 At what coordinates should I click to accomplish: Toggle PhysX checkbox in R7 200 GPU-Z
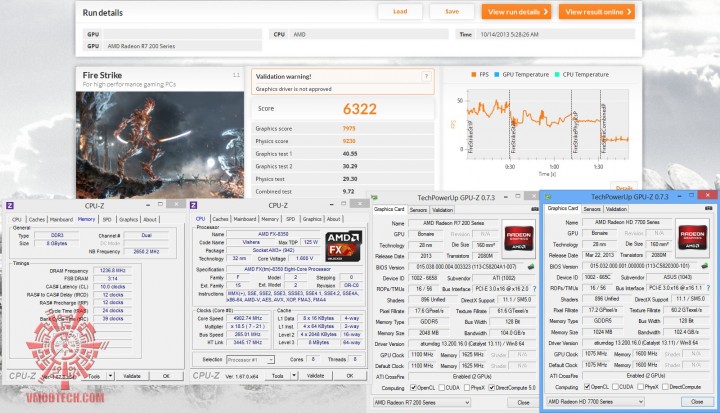(x=467, y=388)
